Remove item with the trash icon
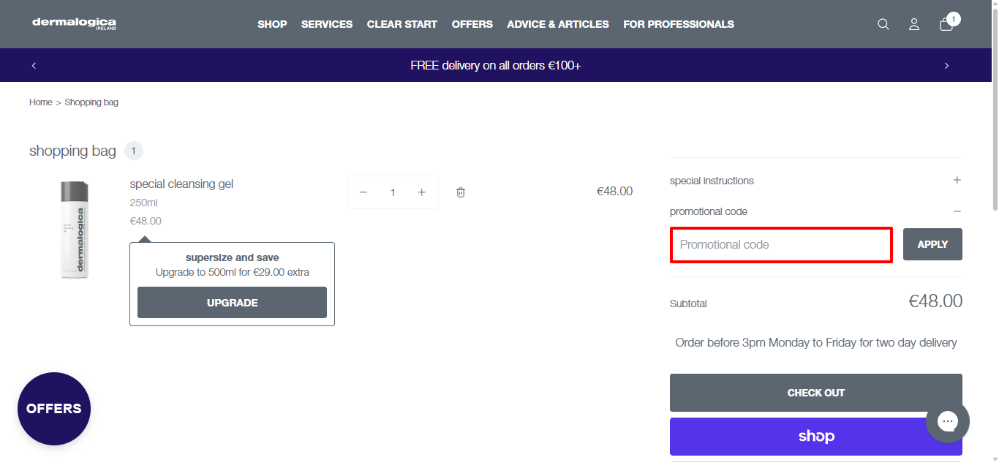This screenshot has width=999, height=462. 461,192
